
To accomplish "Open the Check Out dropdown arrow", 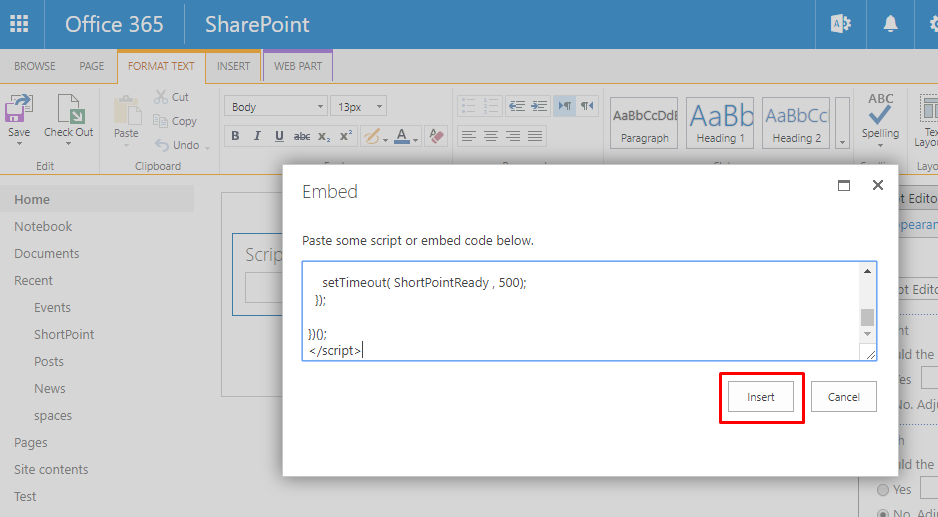I will pos(68,144).
